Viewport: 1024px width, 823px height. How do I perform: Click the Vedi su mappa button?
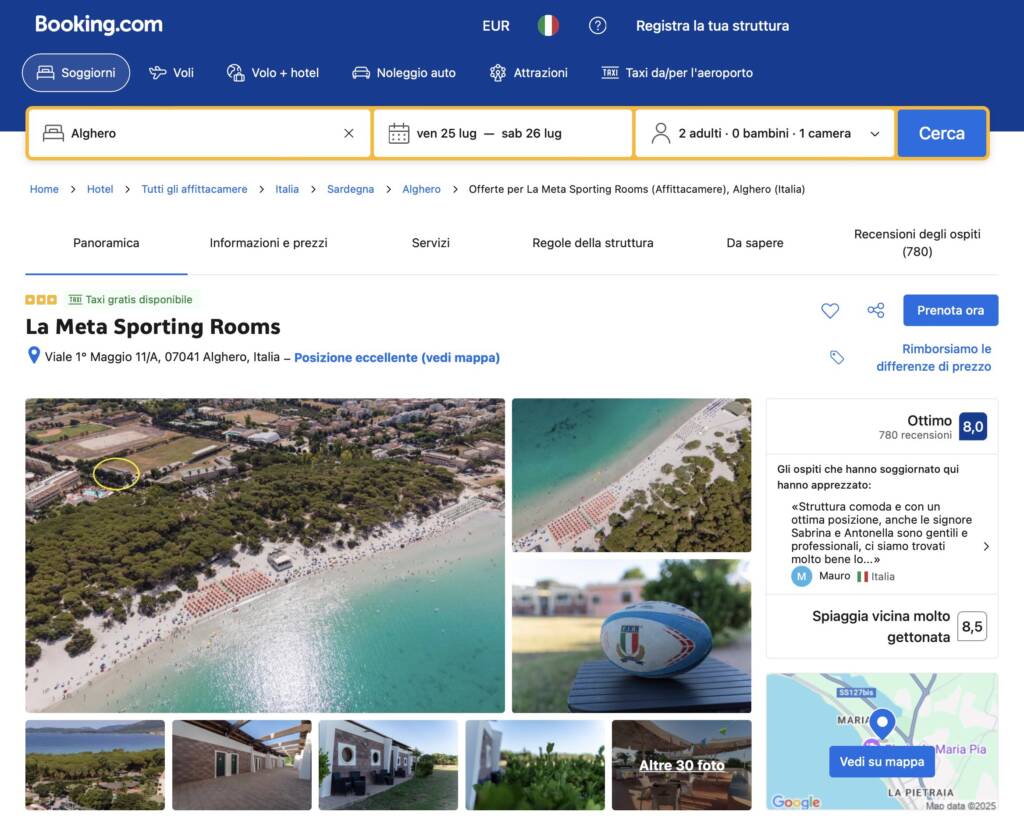[881, 762]
